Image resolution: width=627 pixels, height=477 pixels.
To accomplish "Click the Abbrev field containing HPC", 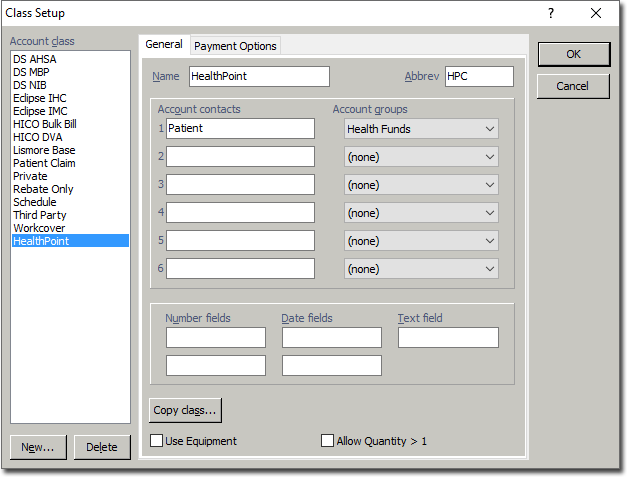I will click(478, 77).
